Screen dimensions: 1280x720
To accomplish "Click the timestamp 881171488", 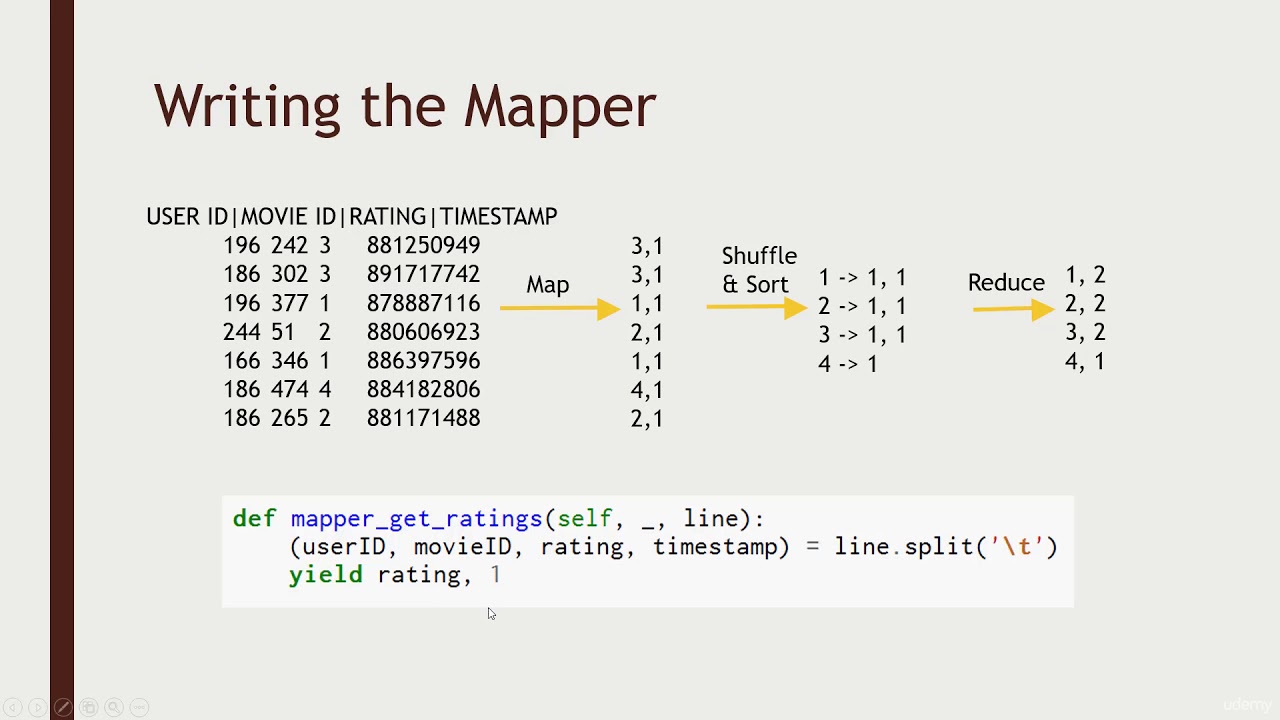I will (x=423, y=418).
